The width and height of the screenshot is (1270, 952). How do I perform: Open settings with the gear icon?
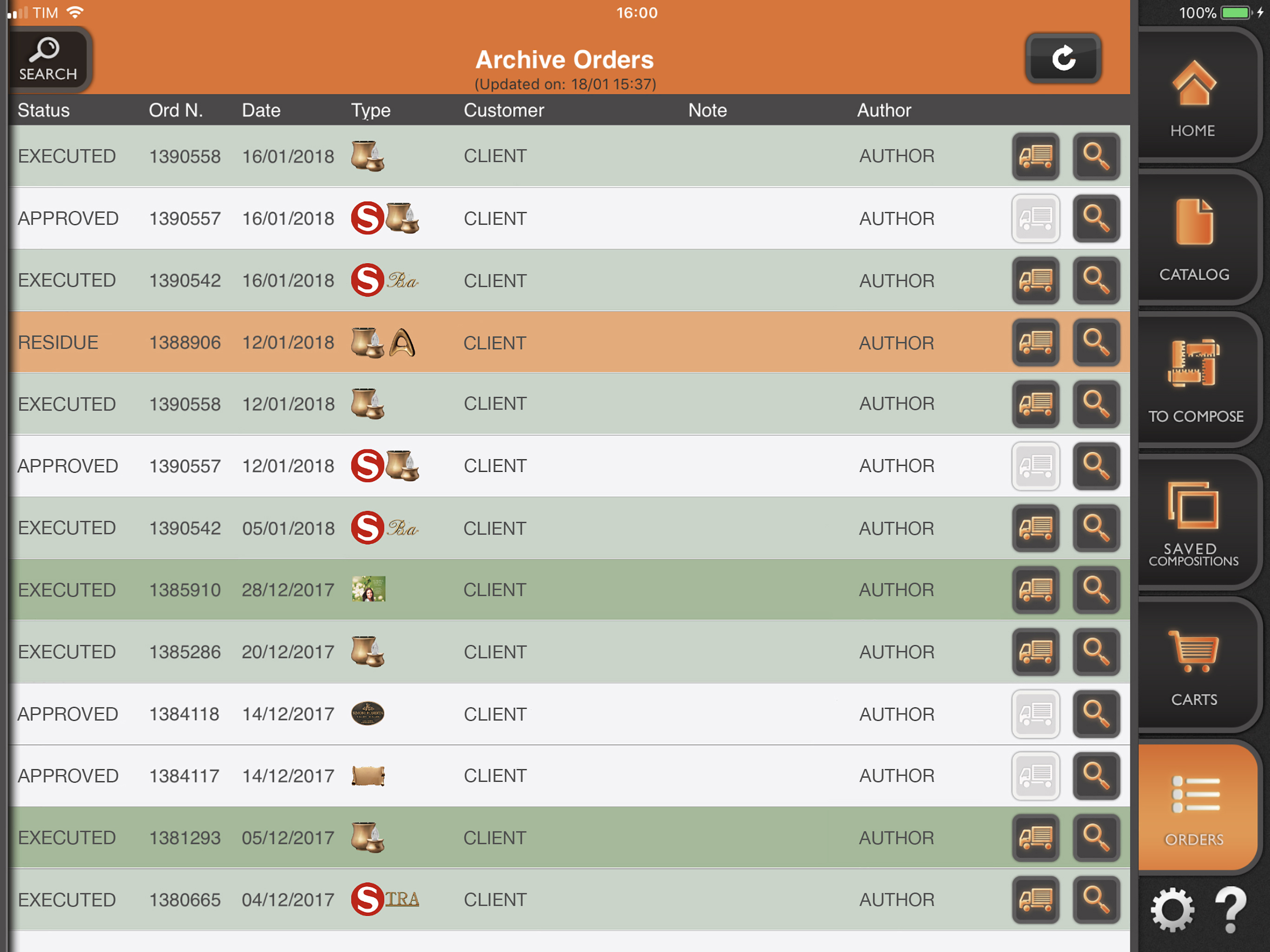(x=1171, y=910)
